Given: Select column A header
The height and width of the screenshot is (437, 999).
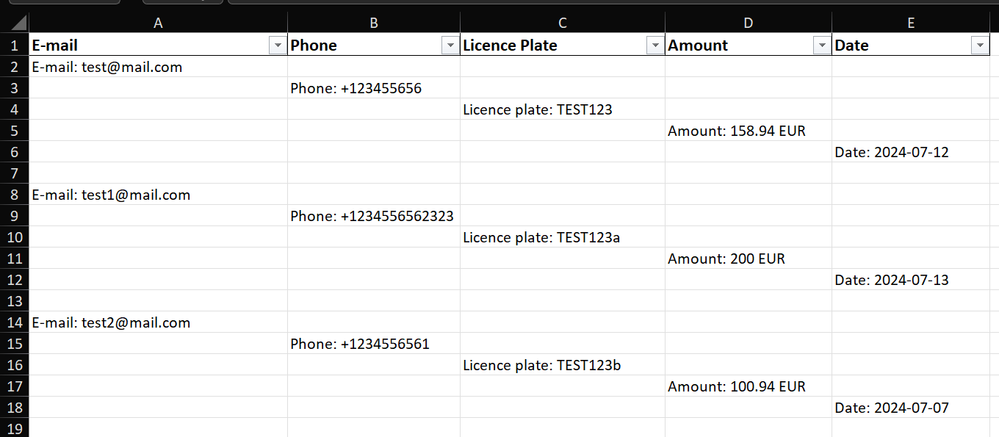Looking at the screenshot, I should pos(158,22).
